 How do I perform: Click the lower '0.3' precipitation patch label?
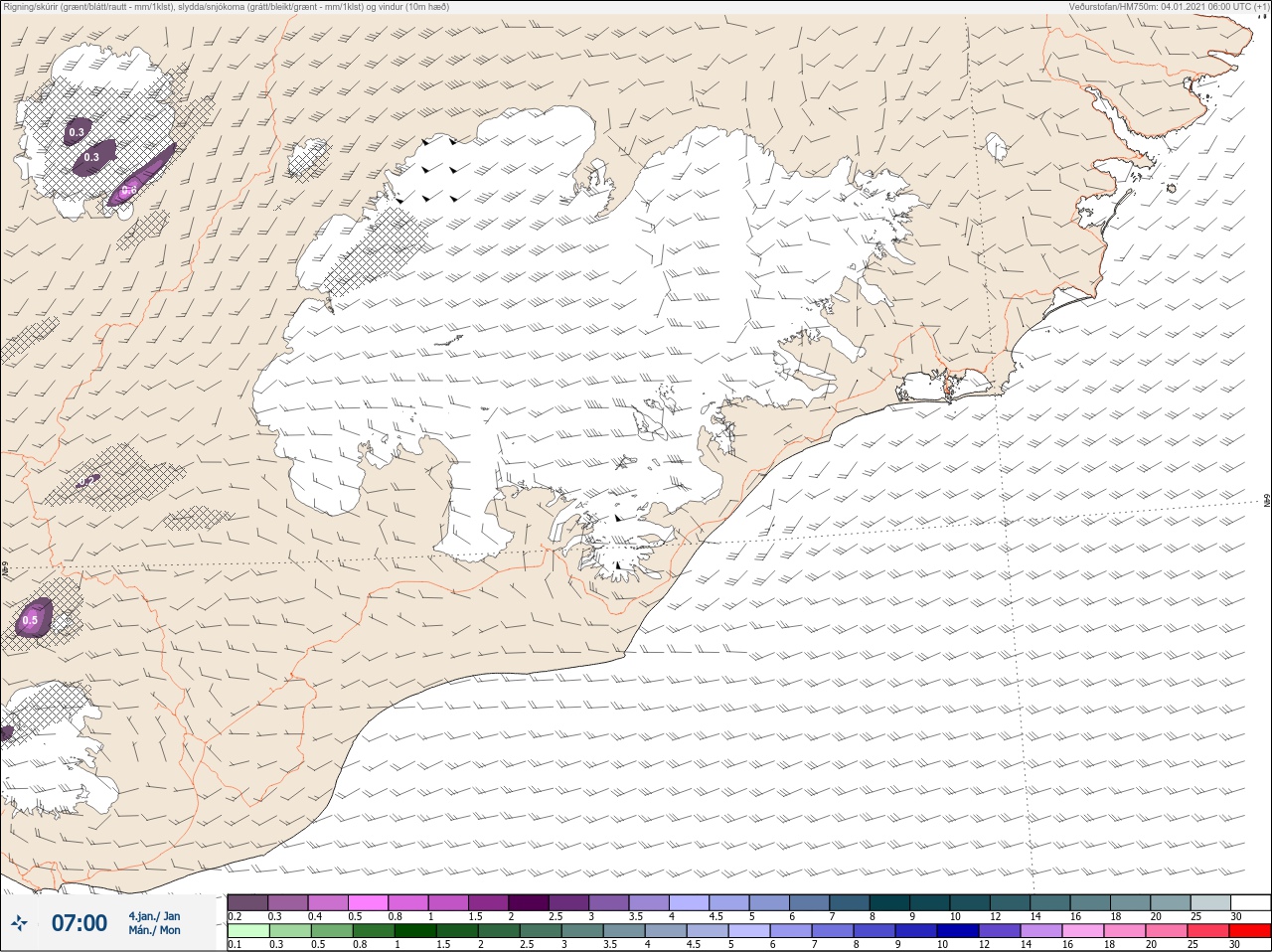[x=91, y=157]
